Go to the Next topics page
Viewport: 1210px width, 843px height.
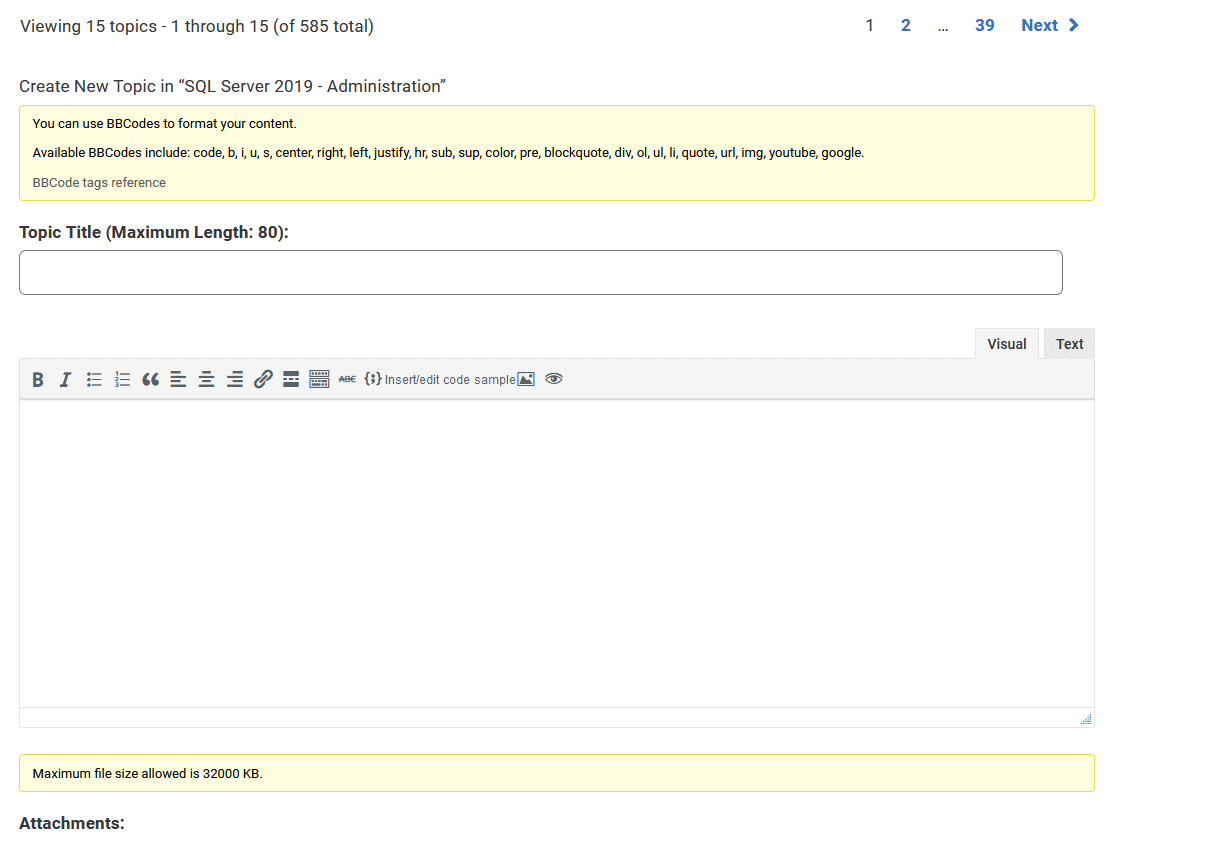(1040, 25)
